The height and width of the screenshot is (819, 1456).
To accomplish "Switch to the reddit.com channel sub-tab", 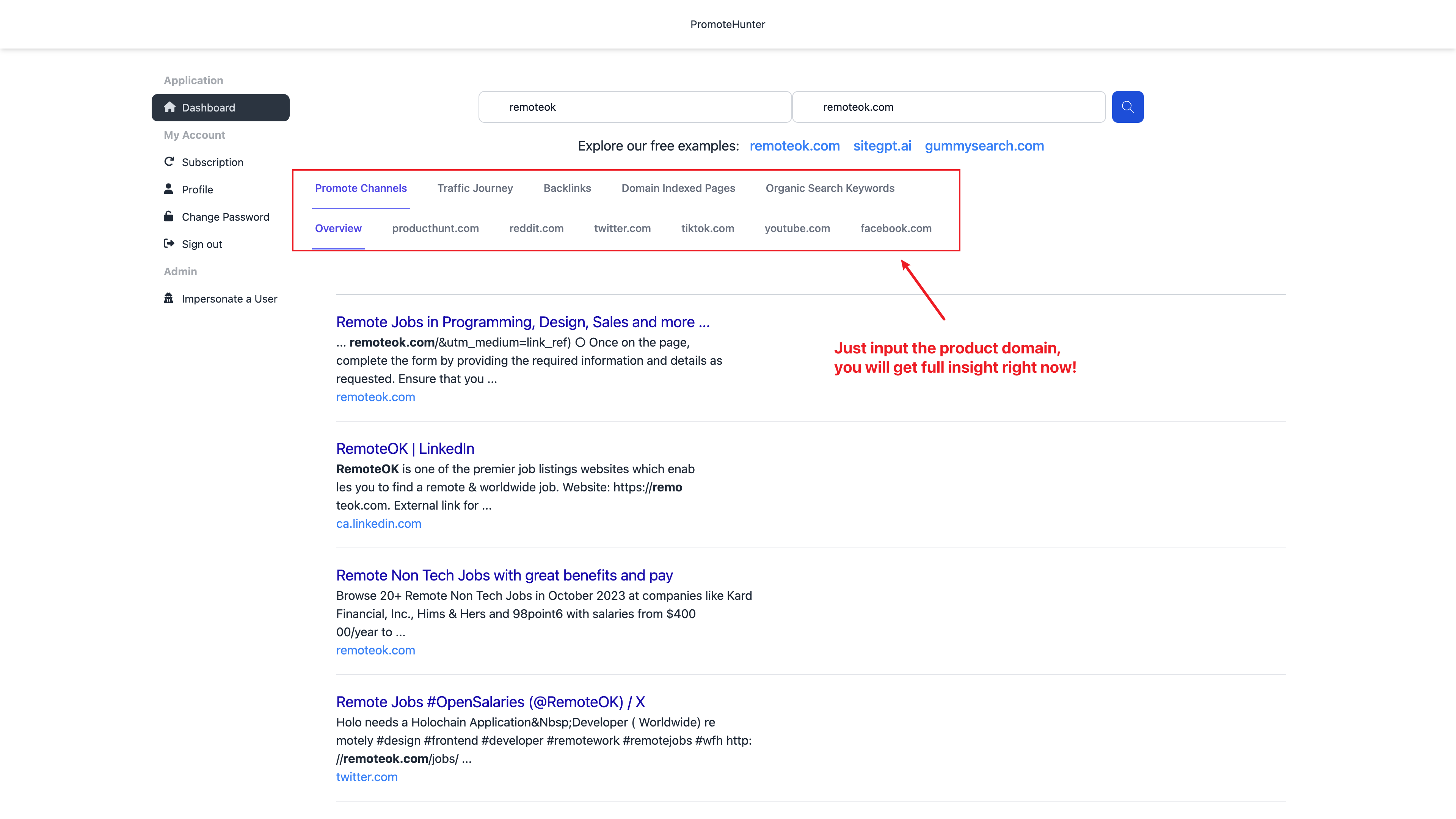I will pyautogui.click(x=536, y=228).
